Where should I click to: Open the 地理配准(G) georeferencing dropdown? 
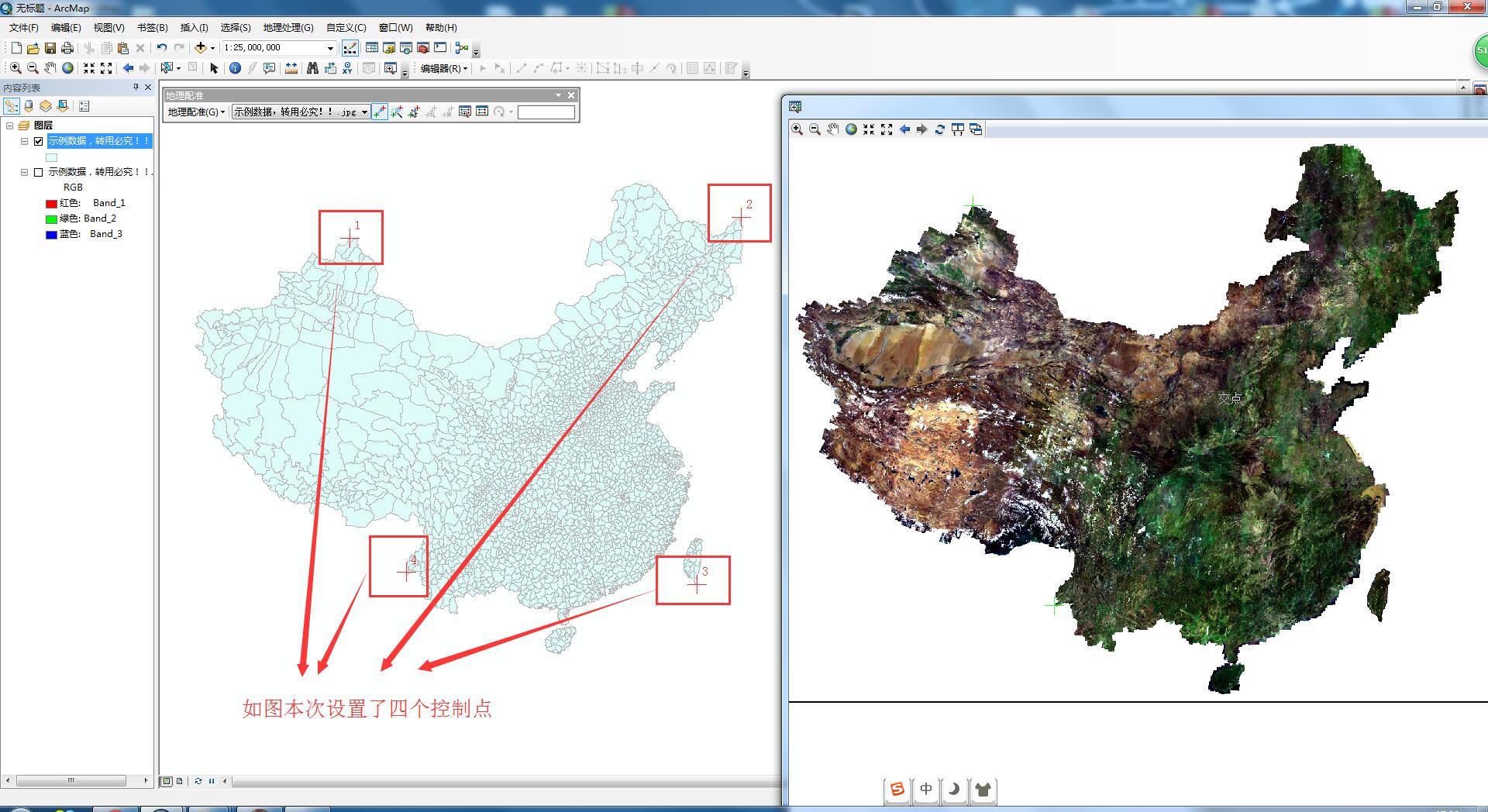pyautogui.click(x=196, y=112)
